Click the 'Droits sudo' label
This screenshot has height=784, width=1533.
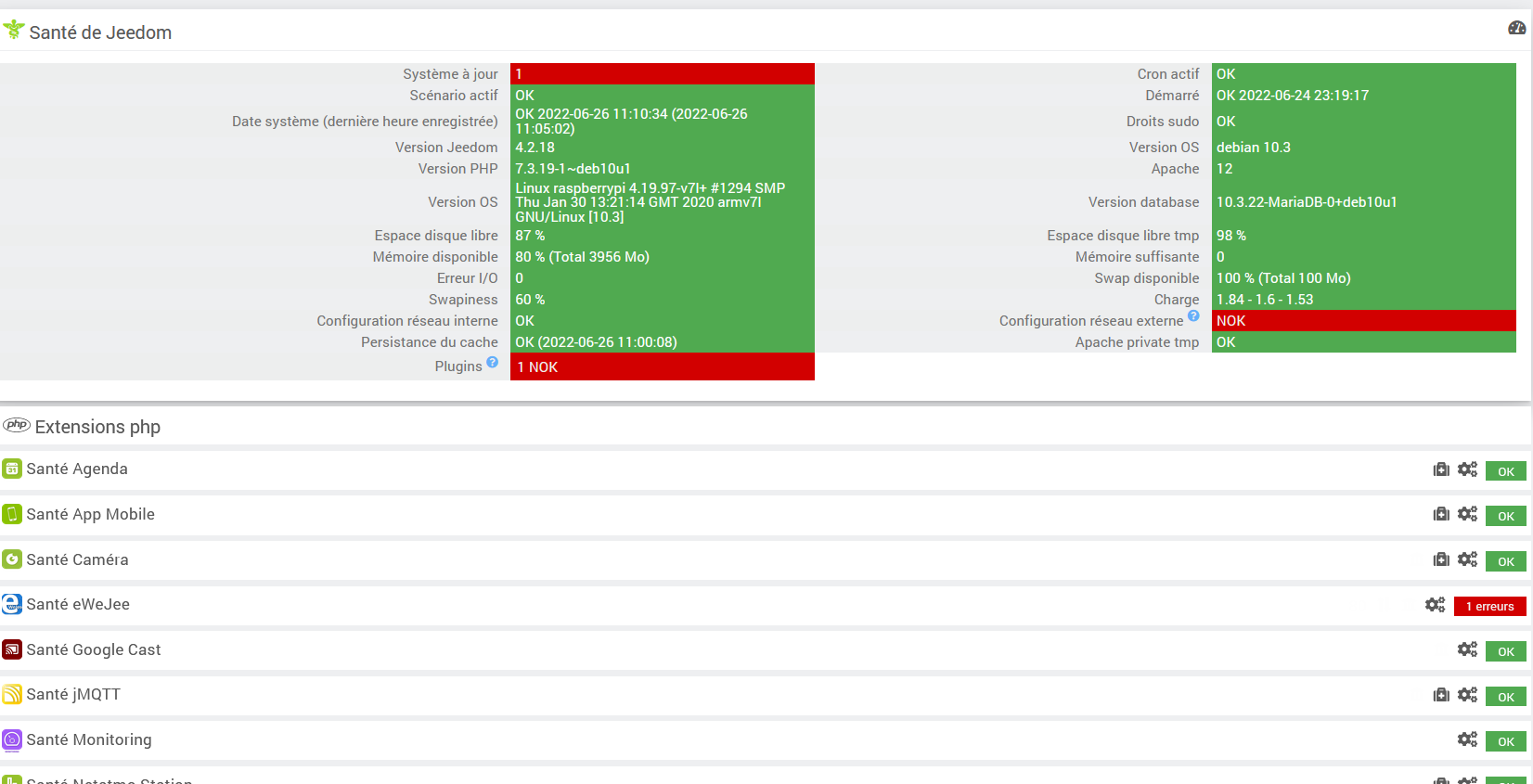tap(1163, 121)
